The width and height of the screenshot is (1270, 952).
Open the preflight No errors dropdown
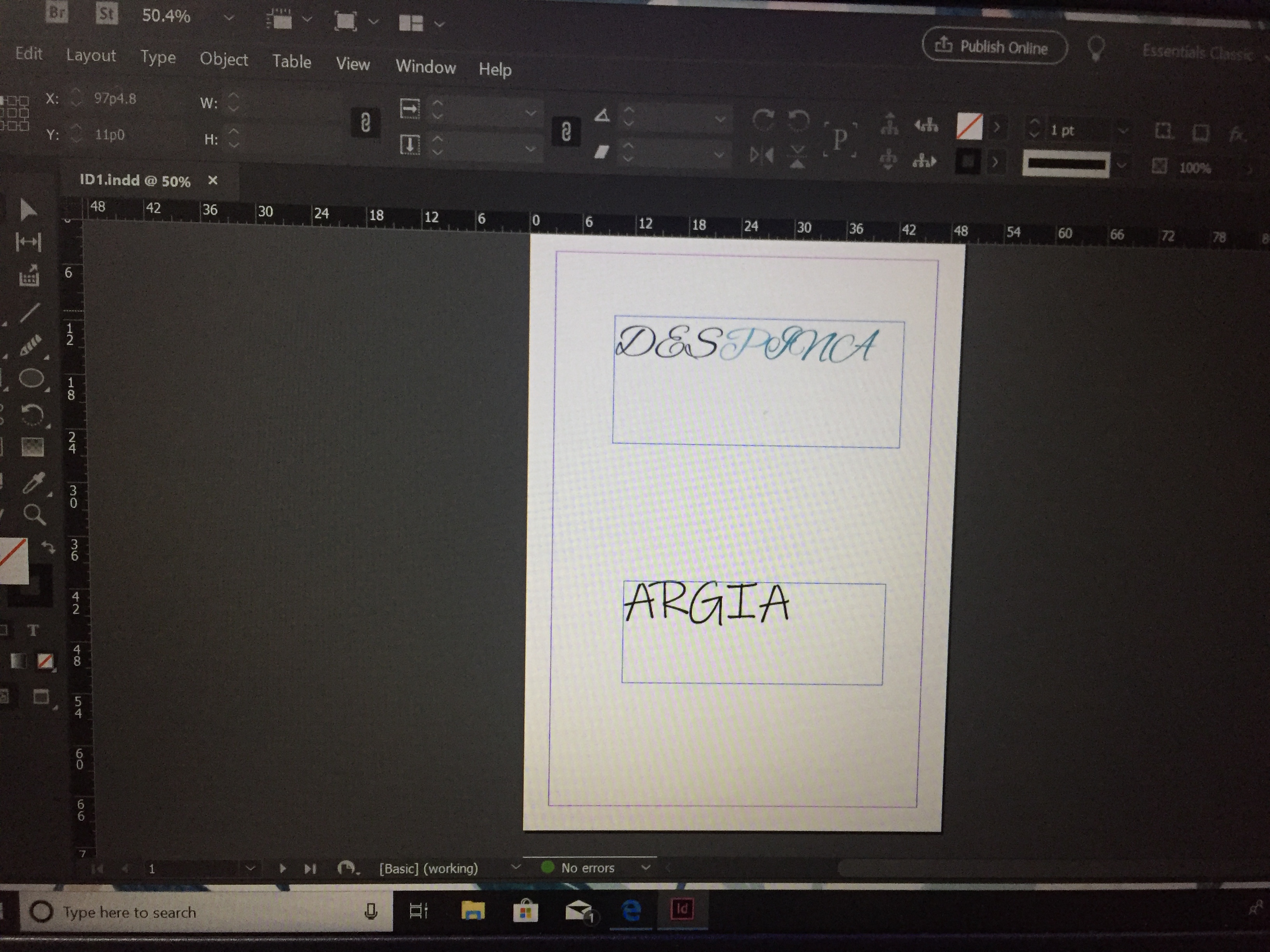pyautogui.click(x=646, y=867)
